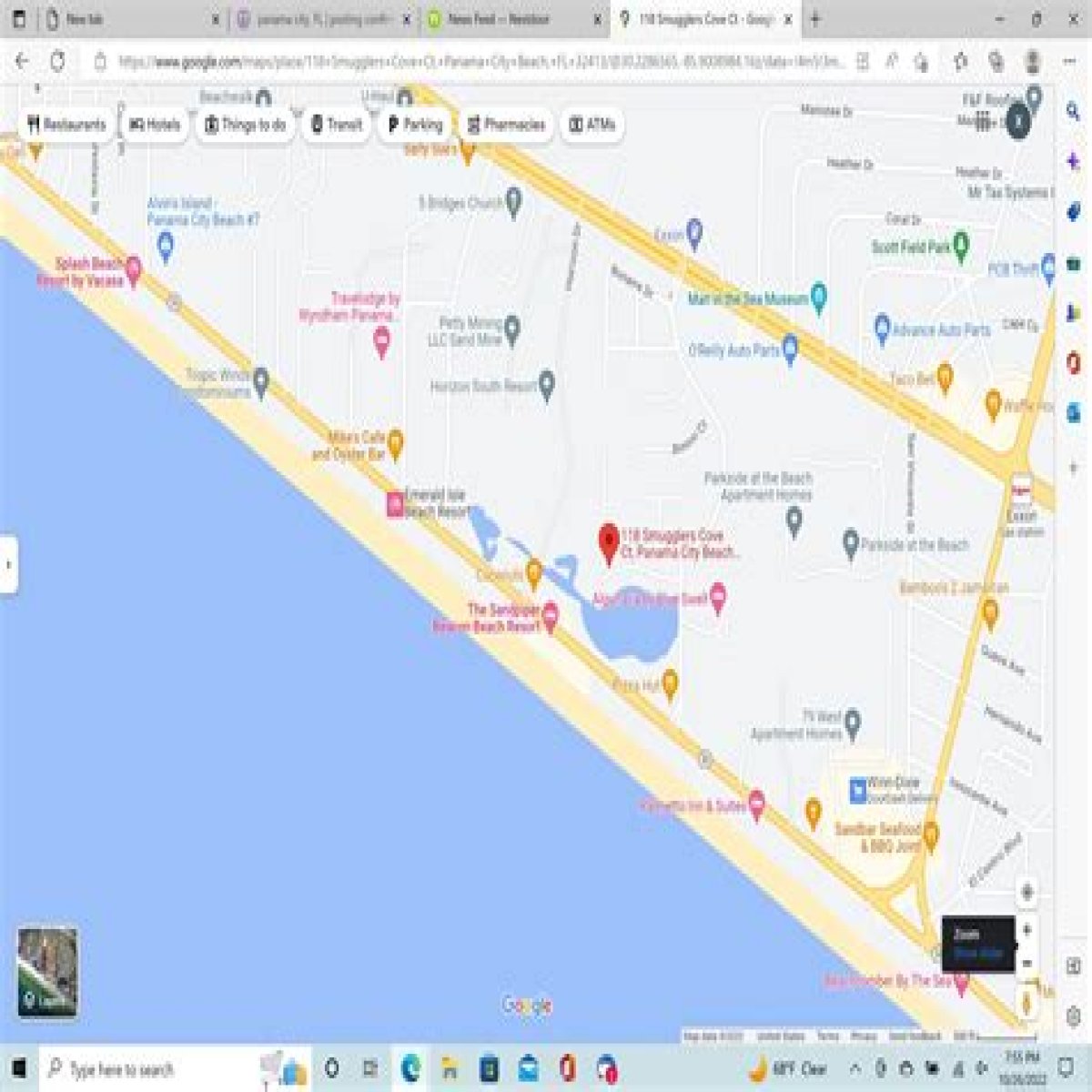Open Google apps grid

[x=982, y=120]
